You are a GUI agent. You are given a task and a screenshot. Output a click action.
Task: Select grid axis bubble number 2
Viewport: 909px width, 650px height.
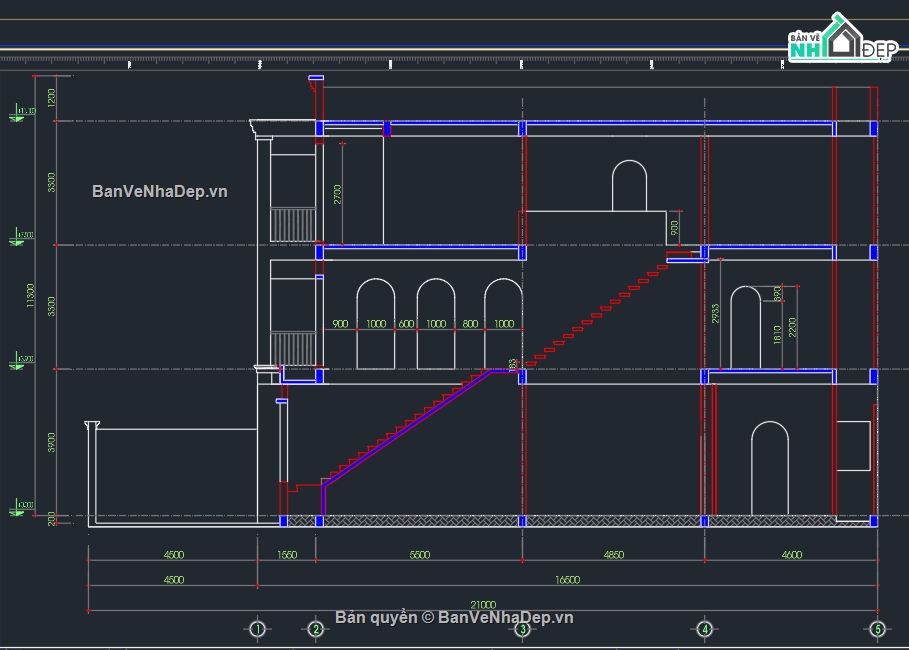pyautogui.click(x=316, y=629)
